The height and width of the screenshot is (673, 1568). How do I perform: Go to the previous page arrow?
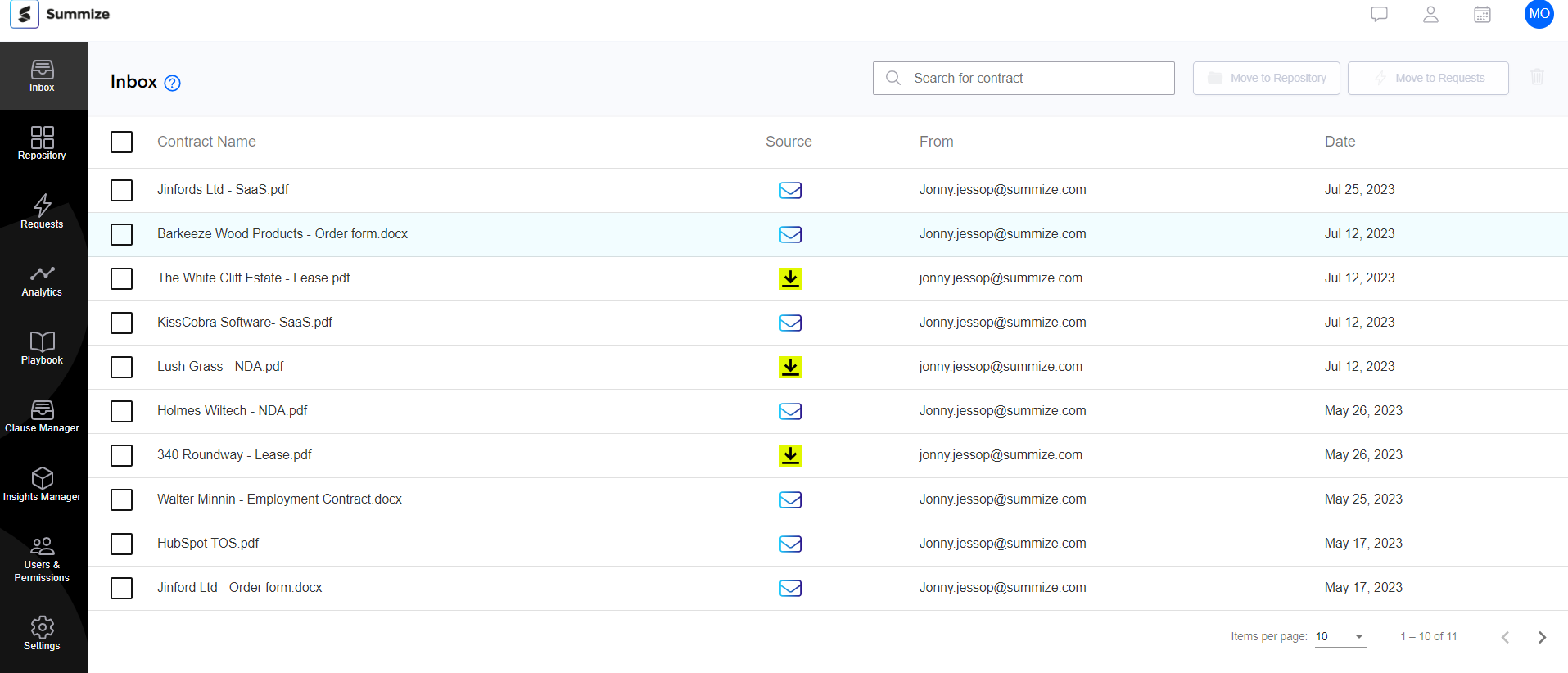point(1505,637)
